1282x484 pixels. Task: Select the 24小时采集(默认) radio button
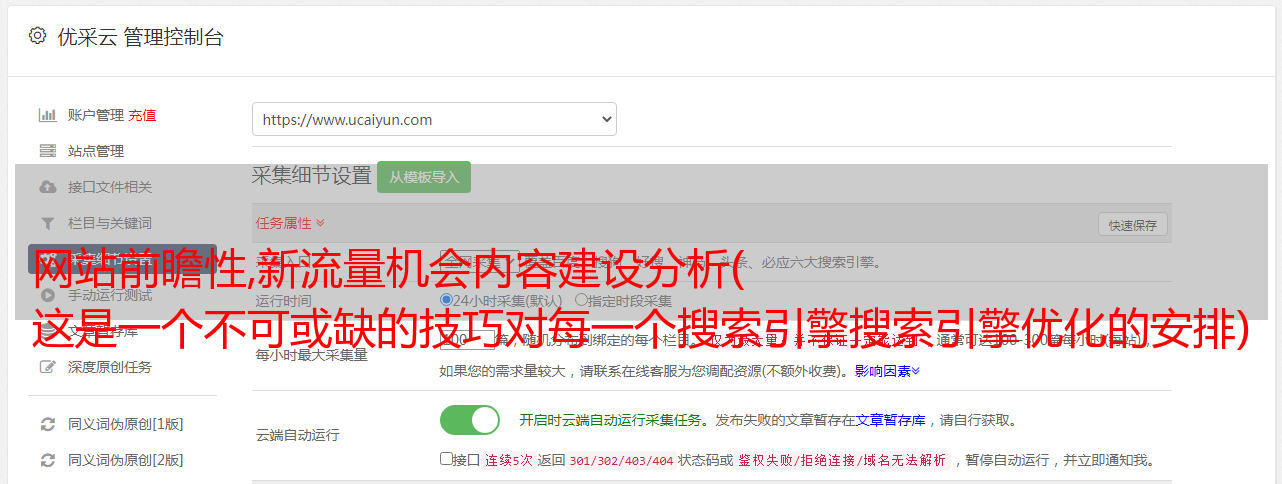446,300
